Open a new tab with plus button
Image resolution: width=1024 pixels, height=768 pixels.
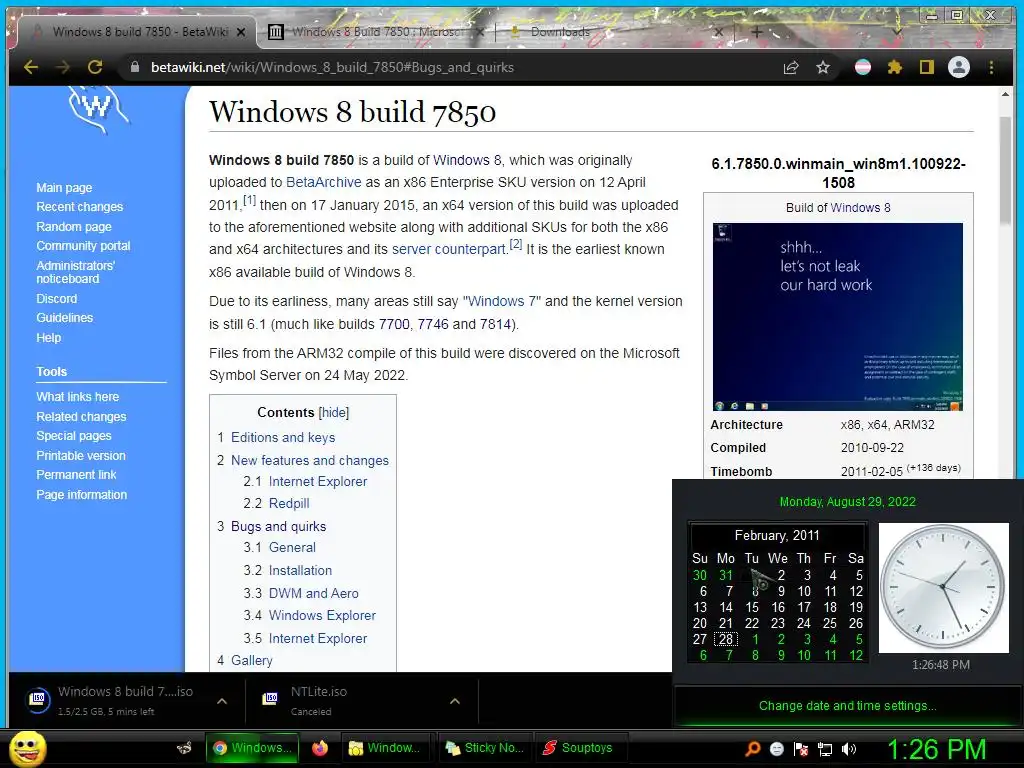756,31
